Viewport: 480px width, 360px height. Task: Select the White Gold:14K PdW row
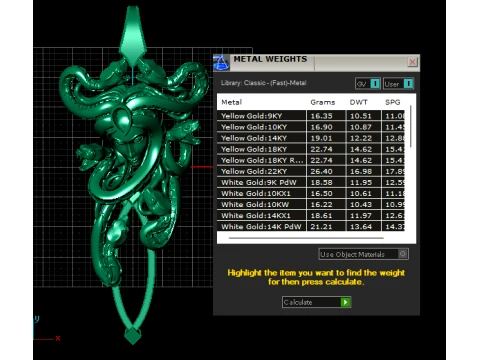tap(311, 226)
